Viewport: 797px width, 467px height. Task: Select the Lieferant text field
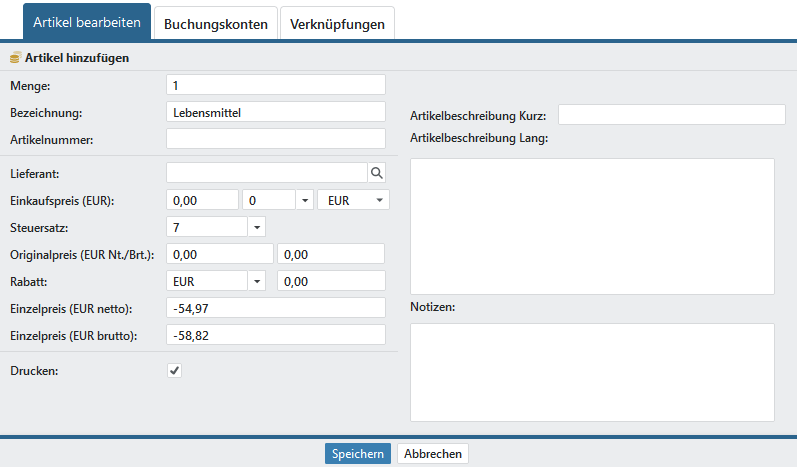tap(266, 173)
